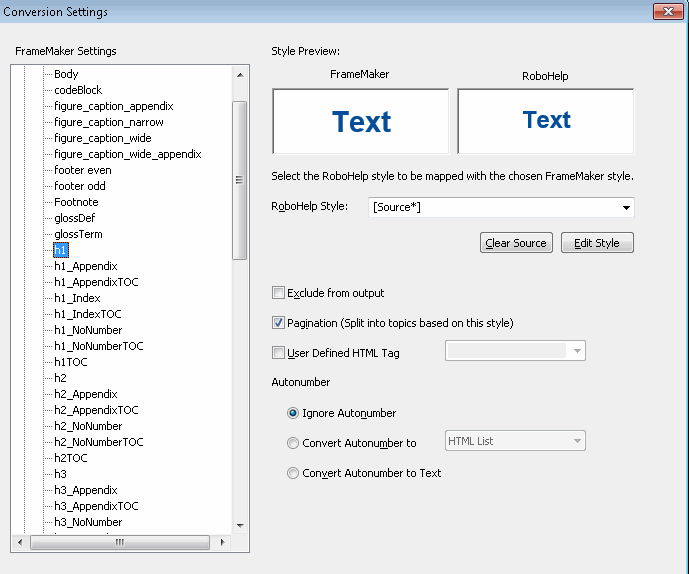Select the h3 style

click(x=61, y=474)
